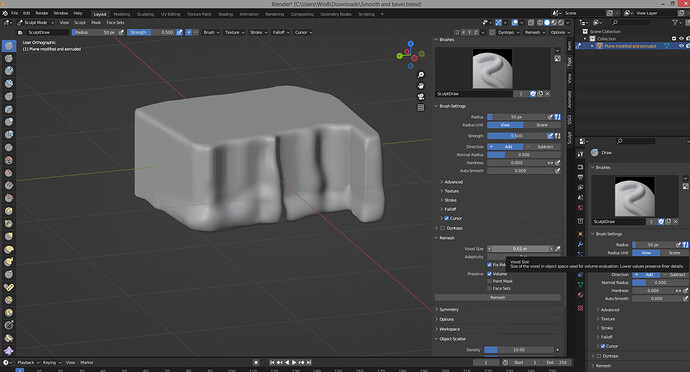
Task: Select the Layer brush tool
Action: pyautogui.click(x=9, y=109)
